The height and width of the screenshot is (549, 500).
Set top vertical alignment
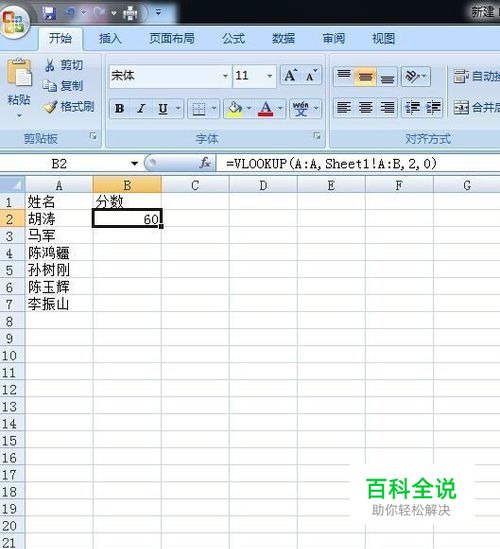pyautogui.click(x=344, y=75)
